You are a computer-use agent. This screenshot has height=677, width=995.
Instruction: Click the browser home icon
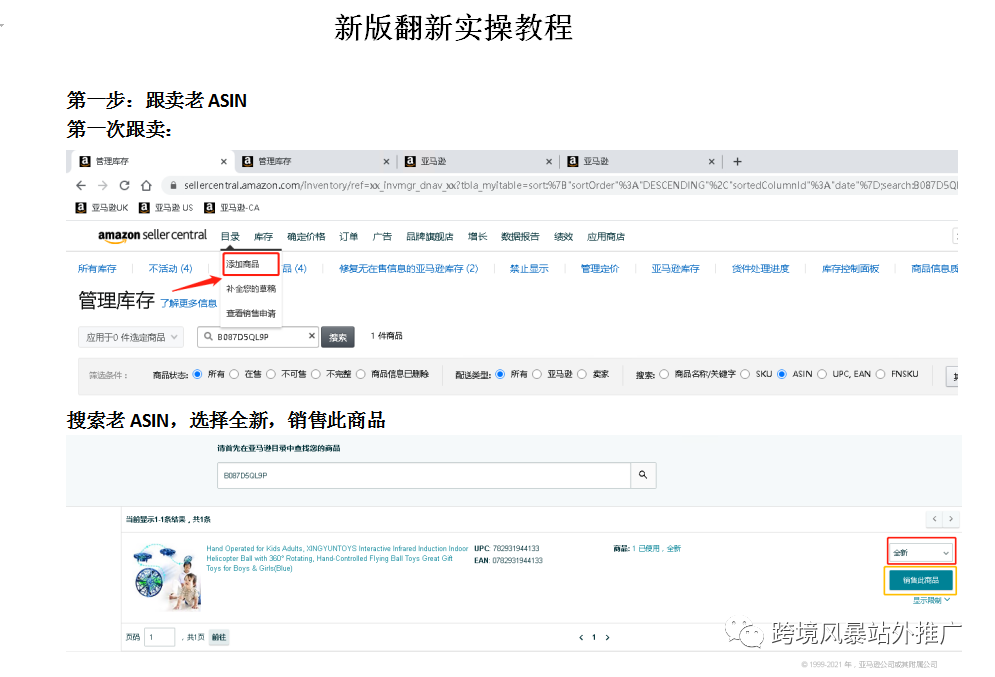pyautogui.click(x=147, y=185)
